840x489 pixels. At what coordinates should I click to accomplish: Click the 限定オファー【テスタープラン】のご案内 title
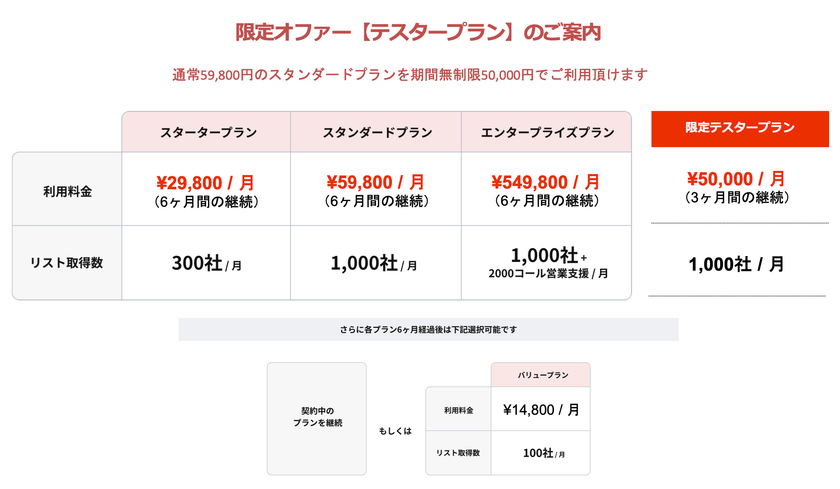coord(418,32)
